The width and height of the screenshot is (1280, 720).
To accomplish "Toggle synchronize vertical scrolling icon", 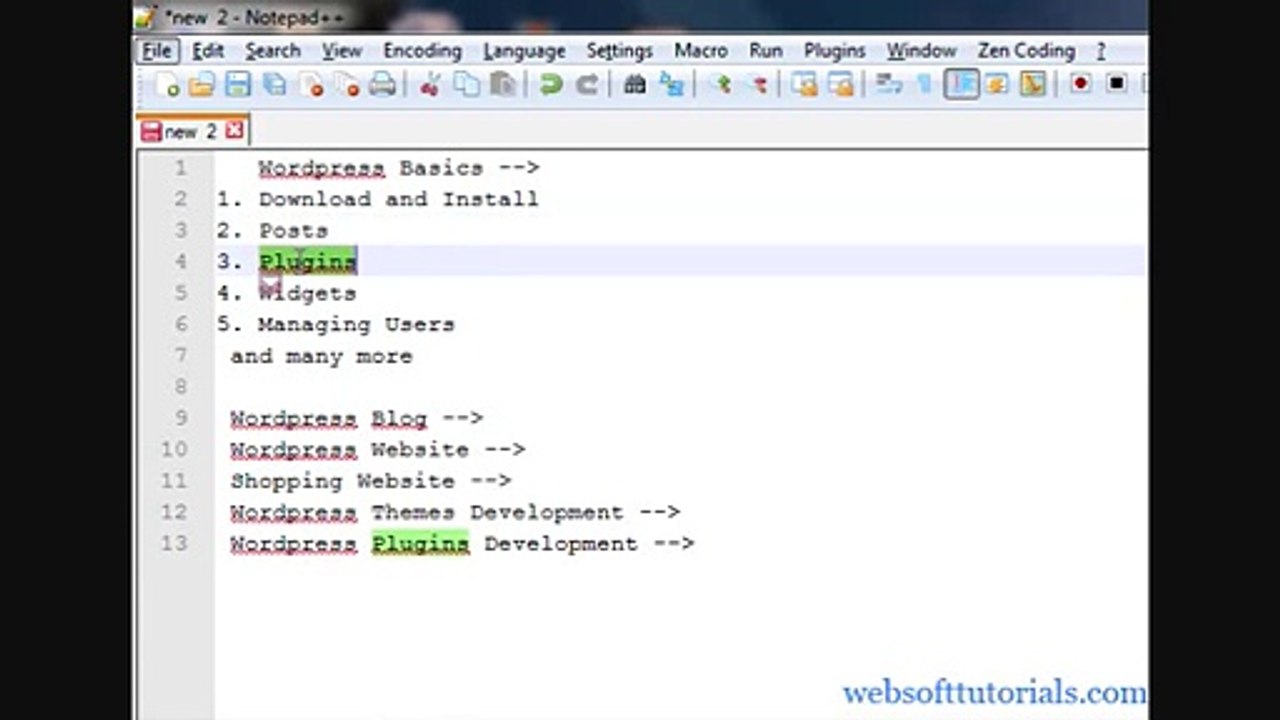I will (805, 85).
